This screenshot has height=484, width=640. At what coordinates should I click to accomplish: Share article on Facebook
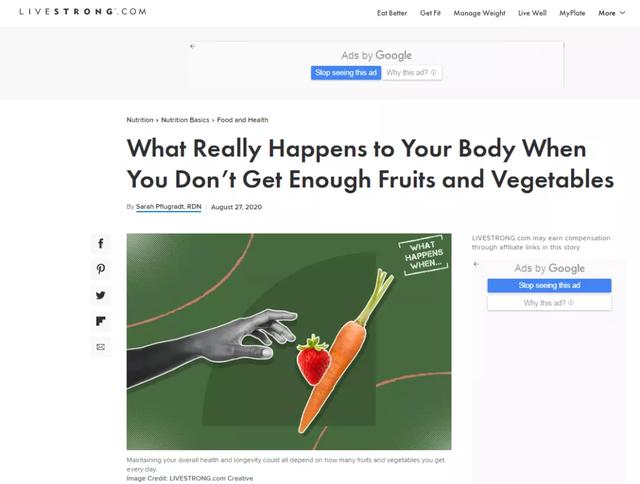pyautogui.click(x=101, y=244)
